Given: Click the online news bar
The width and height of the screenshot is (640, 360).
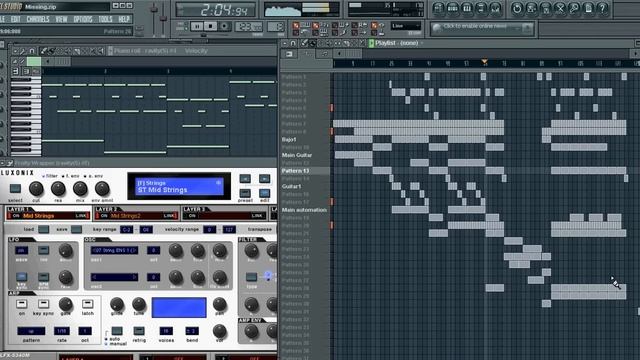Looking at the screenshot, I should (482, 28).
